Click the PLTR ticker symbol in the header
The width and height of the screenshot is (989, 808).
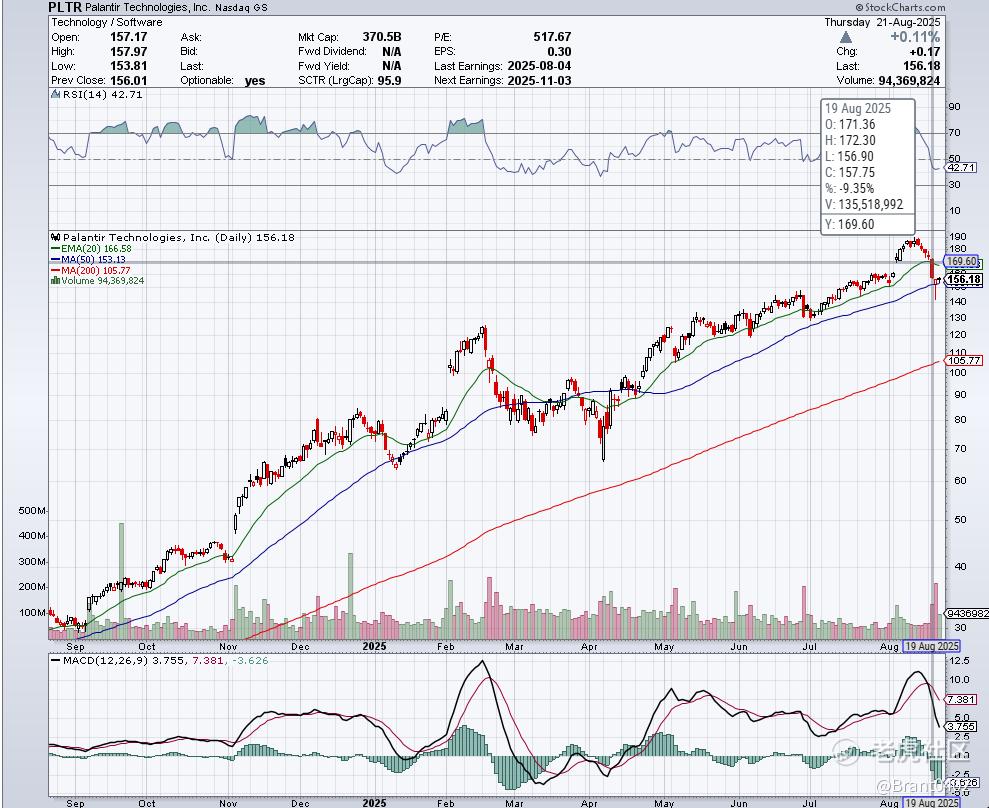65,8
